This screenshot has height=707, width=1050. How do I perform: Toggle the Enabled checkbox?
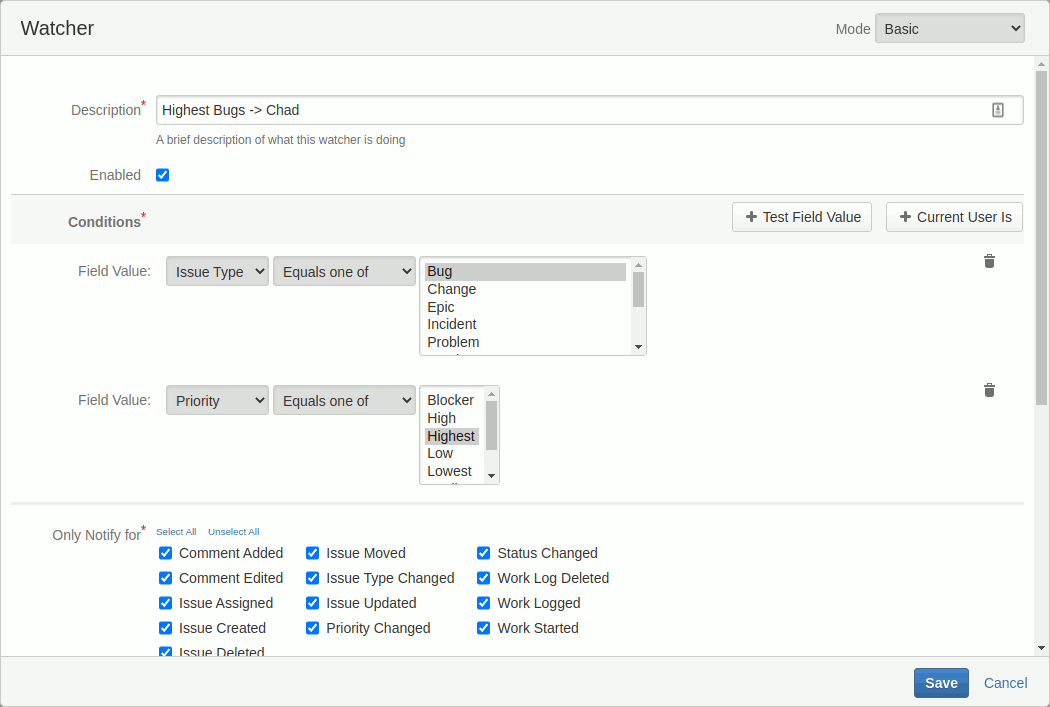pos(163,175)
